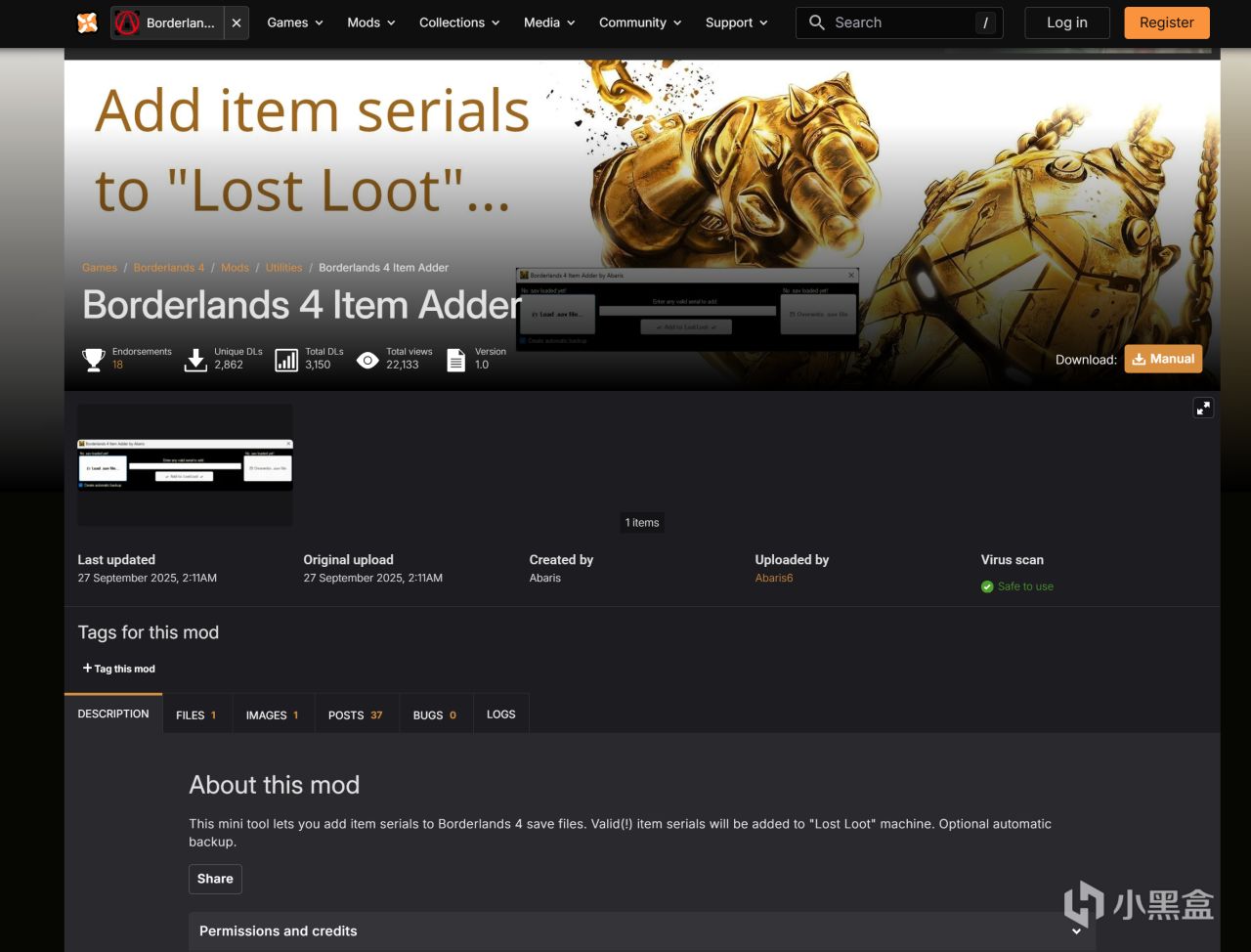Switch to the POSTS tab
The image size is (1251, 952).
coord(356,714)
